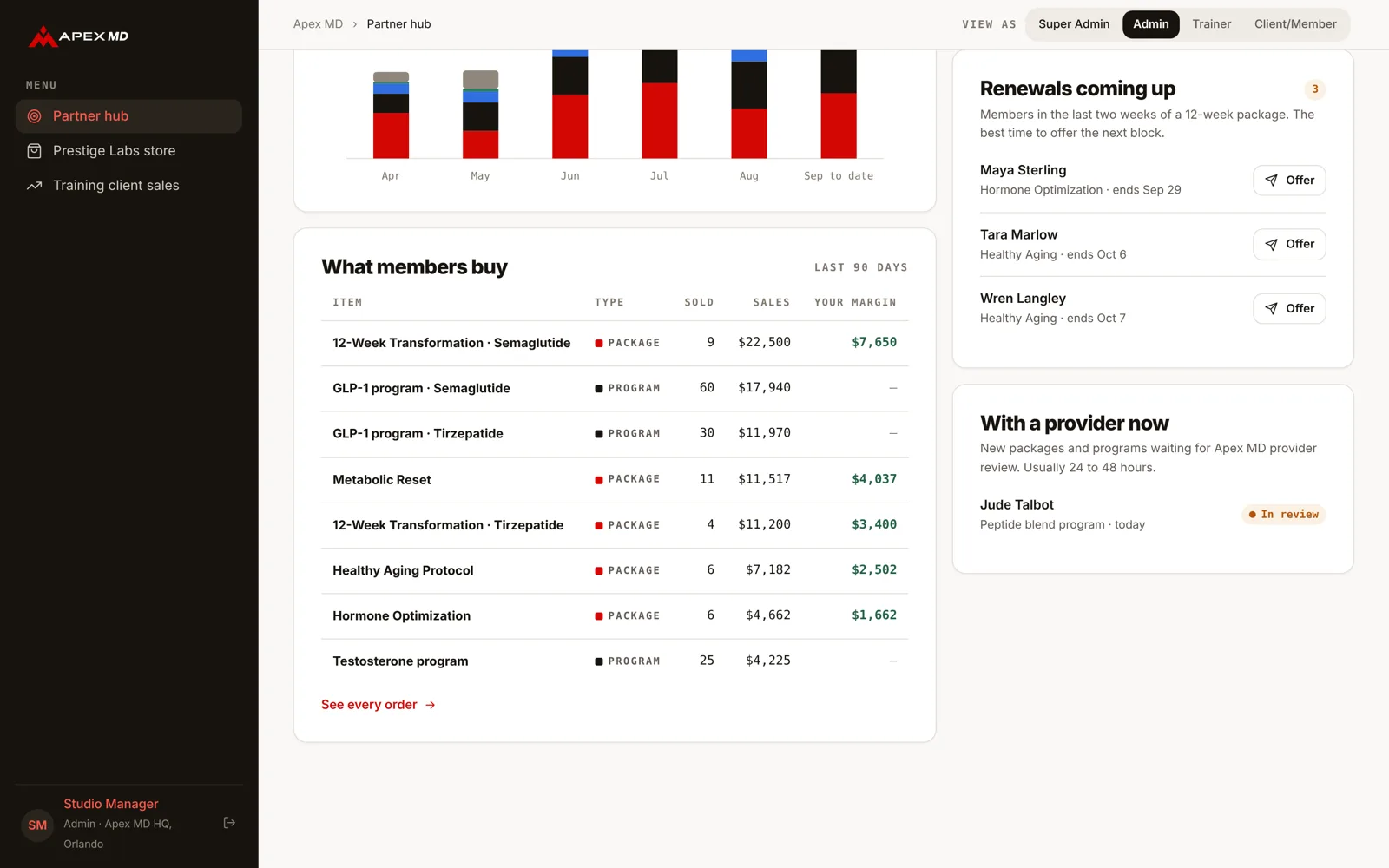Click the Apex MD logo
Screen dimensions: 1389x868
(x=78, y=36)
